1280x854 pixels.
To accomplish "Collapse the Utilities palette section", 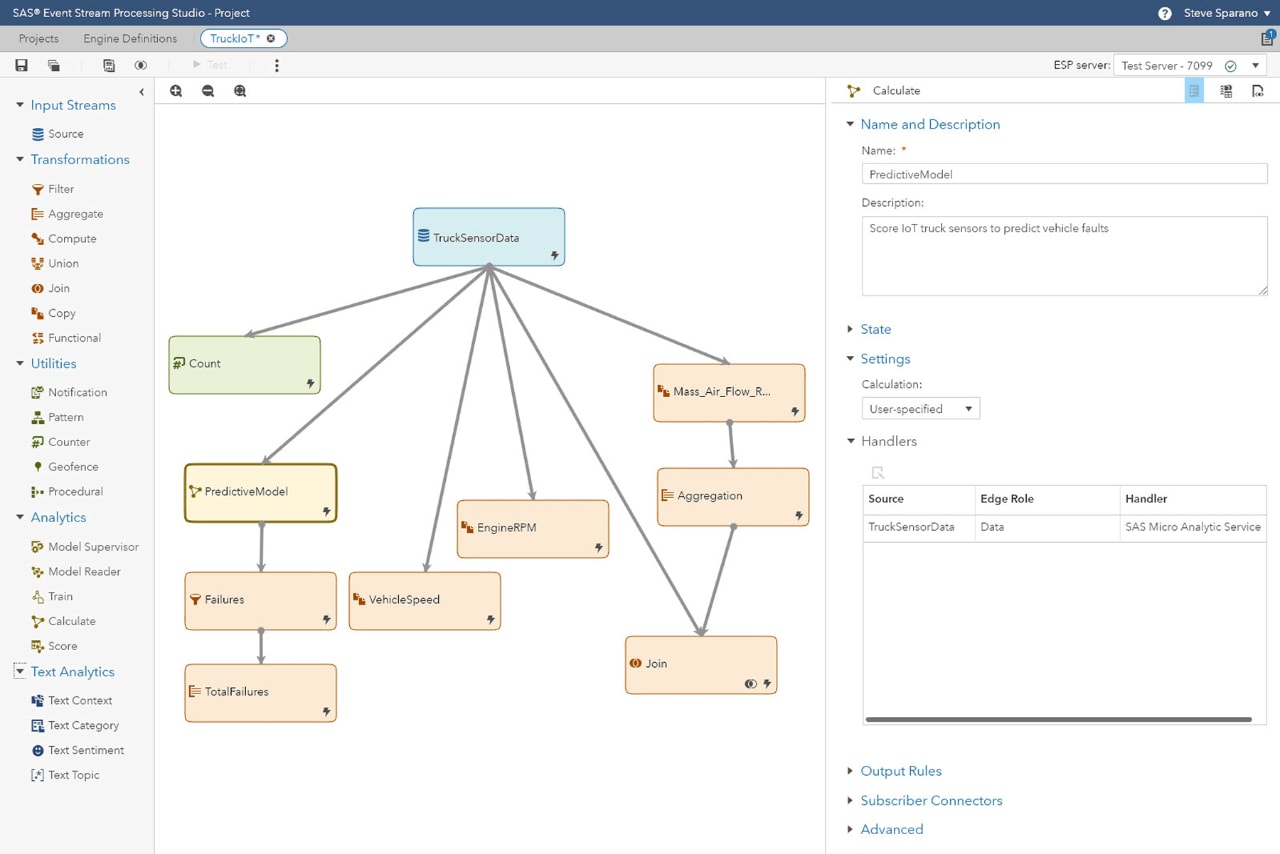I will coord(20,363).
